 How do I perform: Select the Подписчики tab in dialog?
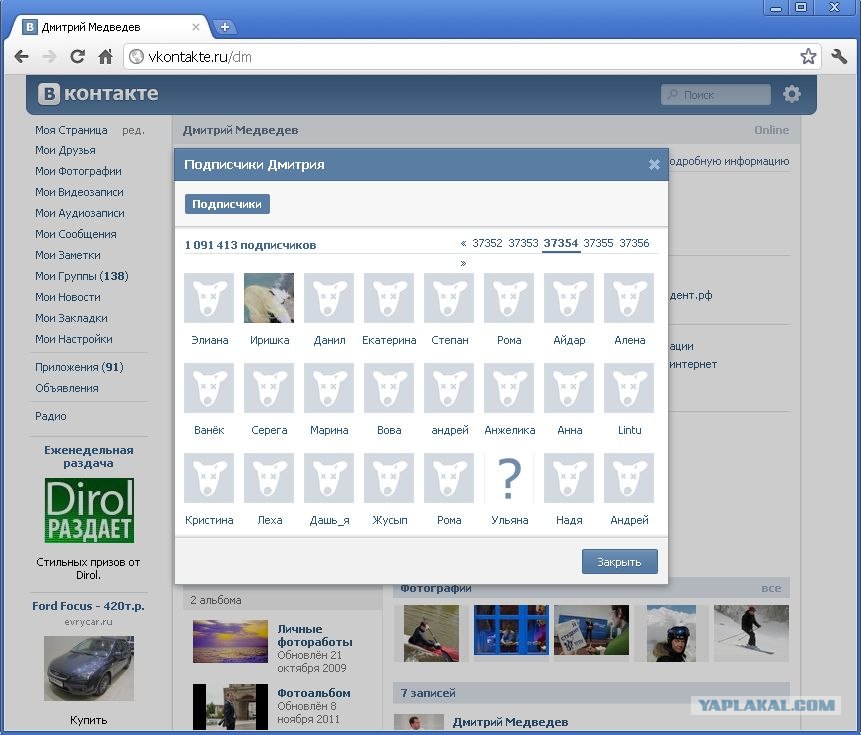point(227,204)
